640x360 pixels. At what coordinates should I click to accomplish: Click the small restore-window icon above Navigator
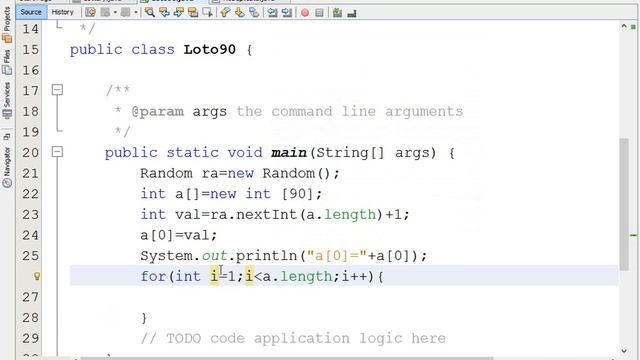pos(7,136)
